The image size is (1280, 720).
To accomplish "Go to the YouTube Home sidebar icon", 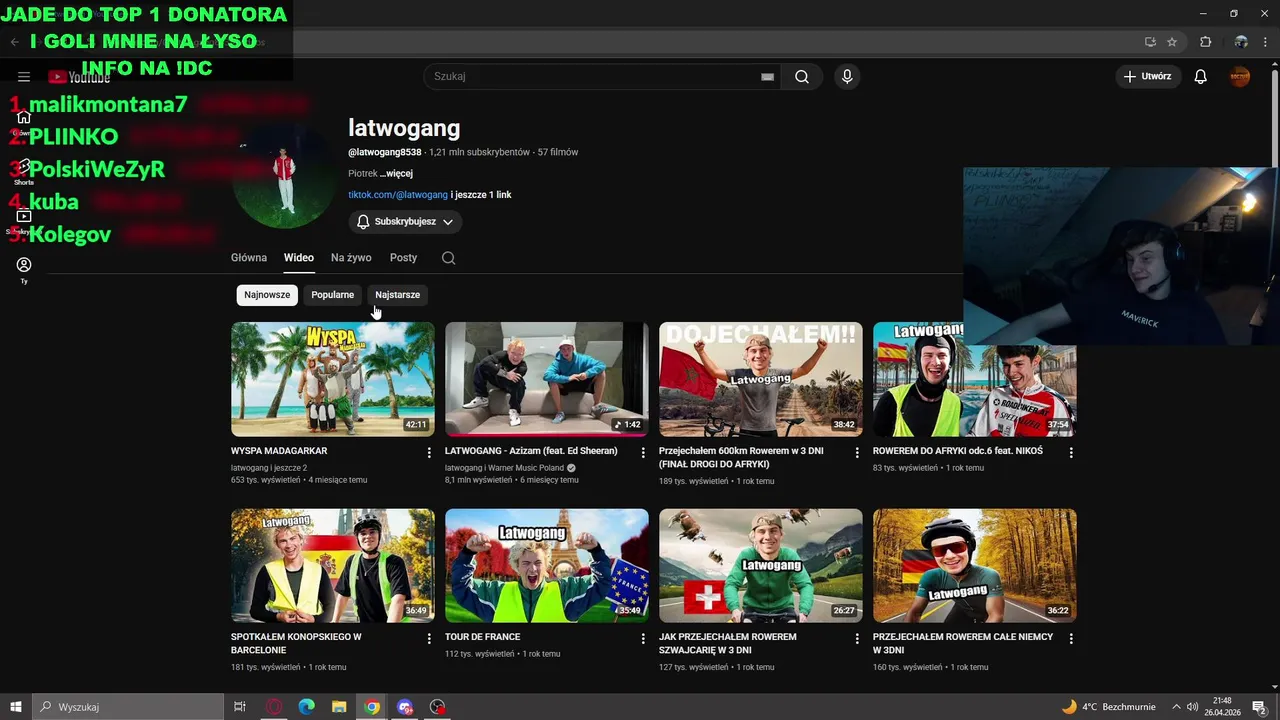I will click(x=24, y=118).
